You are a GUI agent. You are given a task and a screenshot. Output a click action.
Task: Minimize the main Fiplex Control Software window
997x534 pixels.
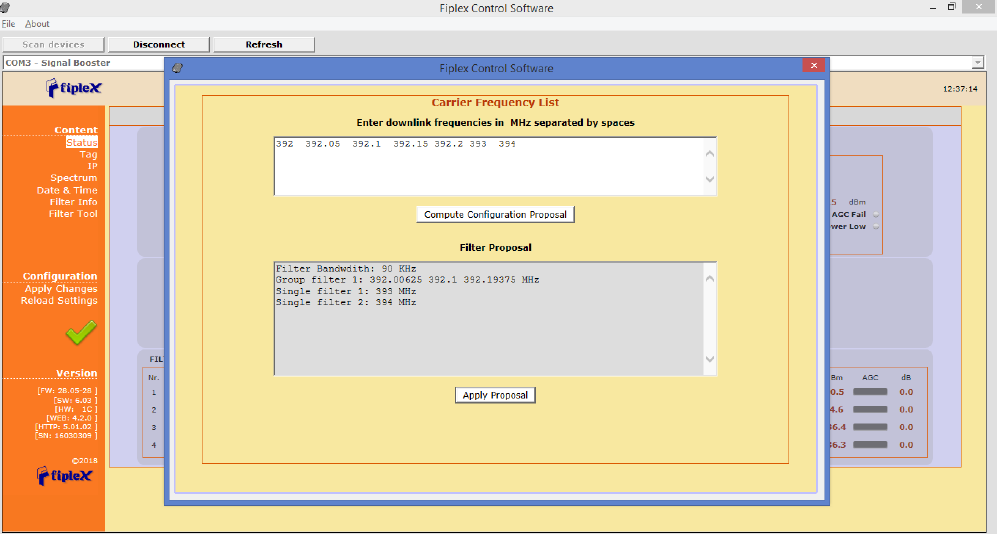click(933, 7)
